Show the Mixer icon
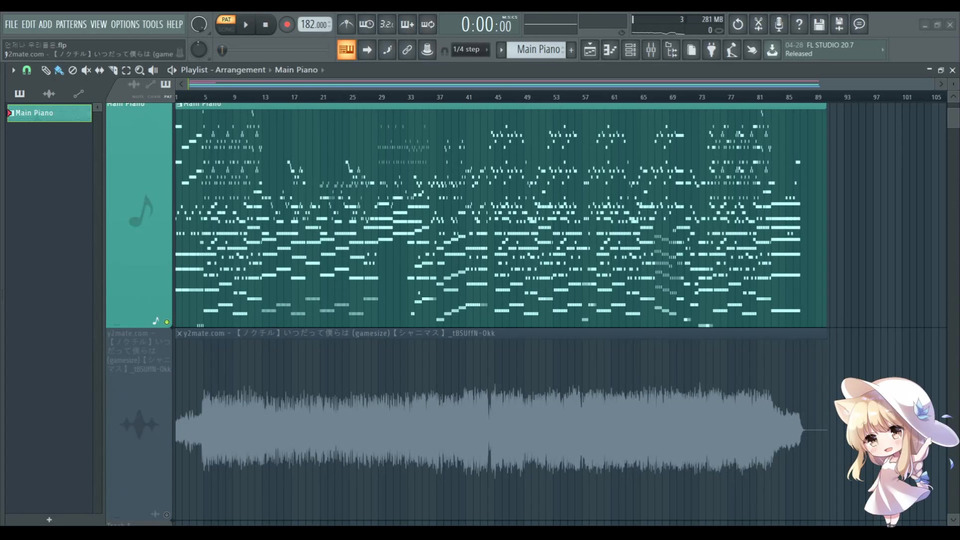The image size is (960, 540). pos(651,50)
